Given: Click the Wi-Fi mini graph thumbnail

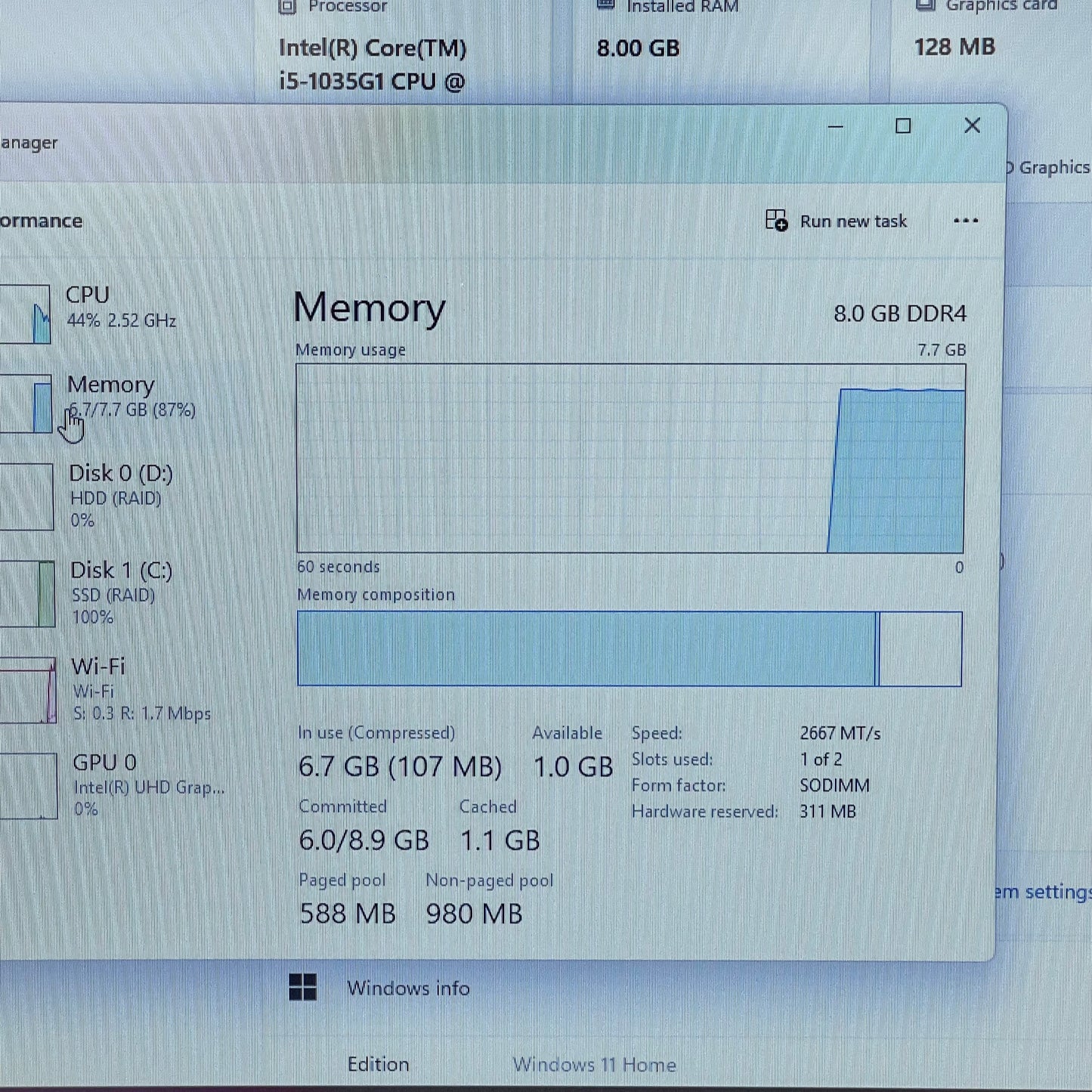Looking at the screenshot, I should (x=28, y=690).
